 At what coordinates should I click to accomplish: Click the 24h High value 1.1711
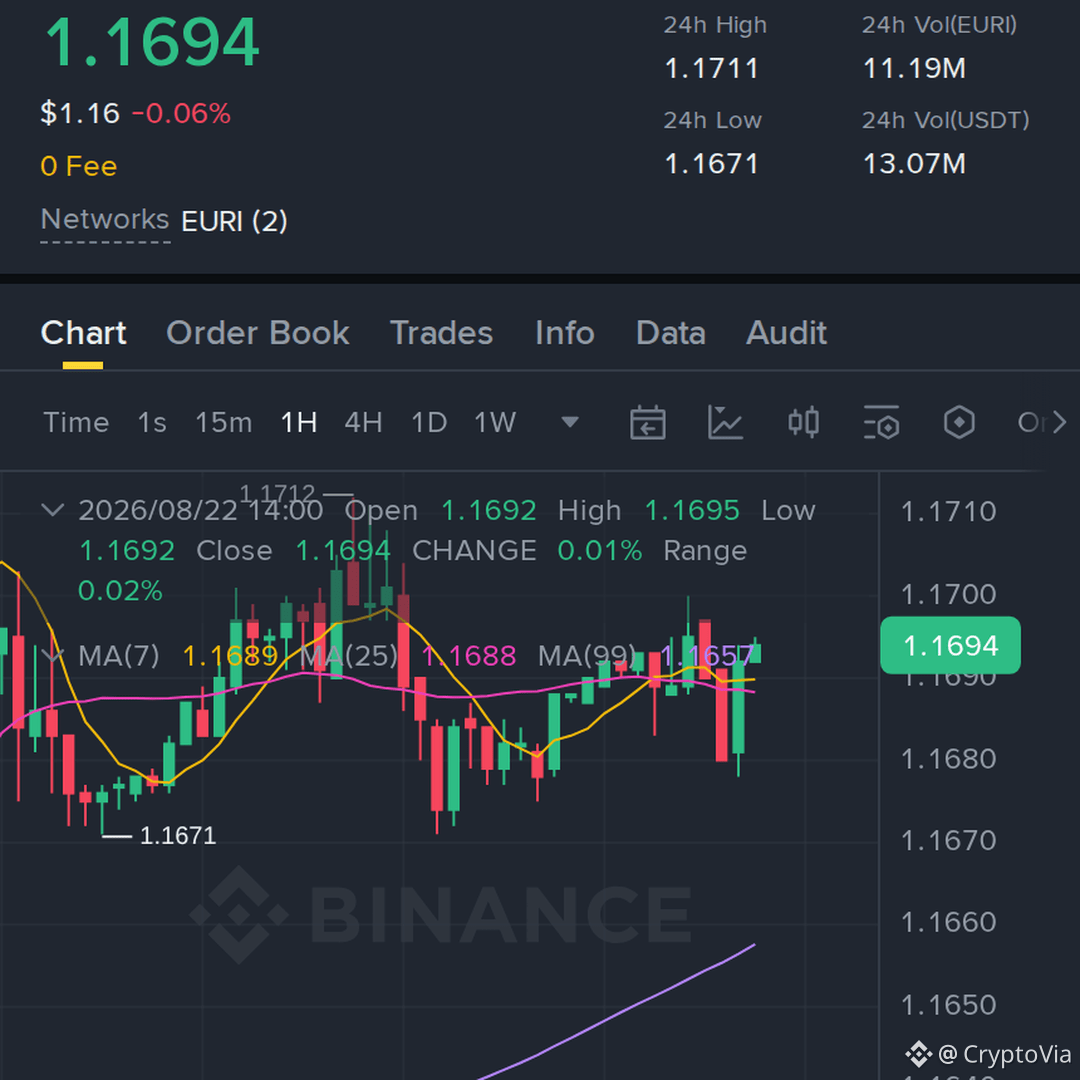pos(712,69)
